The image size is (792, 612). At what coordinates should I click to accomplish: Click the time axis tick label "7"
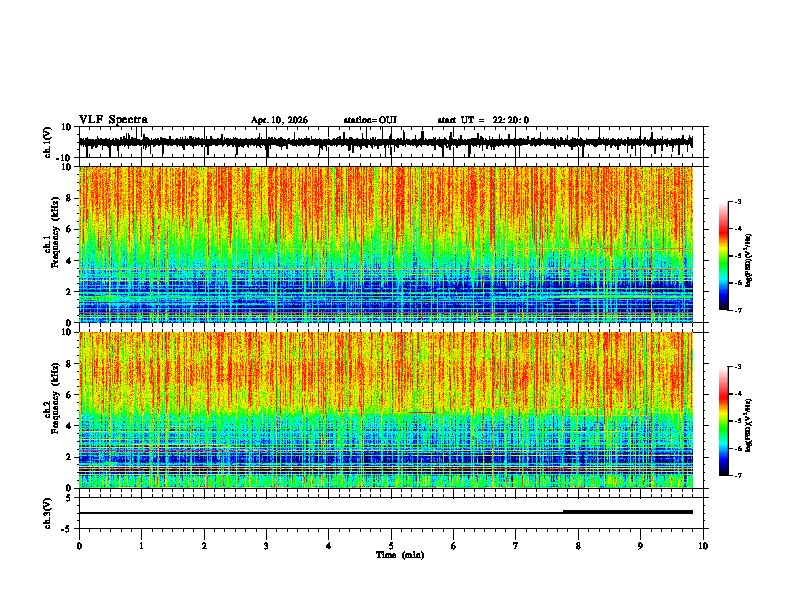[516, 546]
